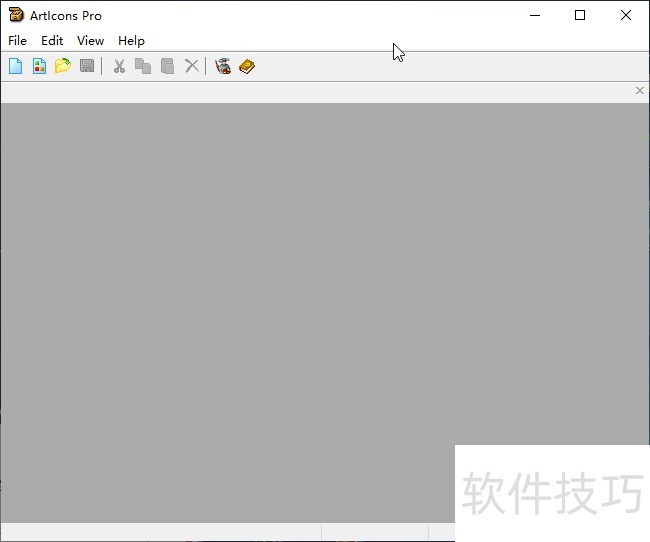The height and width of the screenshot is (542, 650).
Task: Select the Cut scissors icon
Action: pos(119,66)
